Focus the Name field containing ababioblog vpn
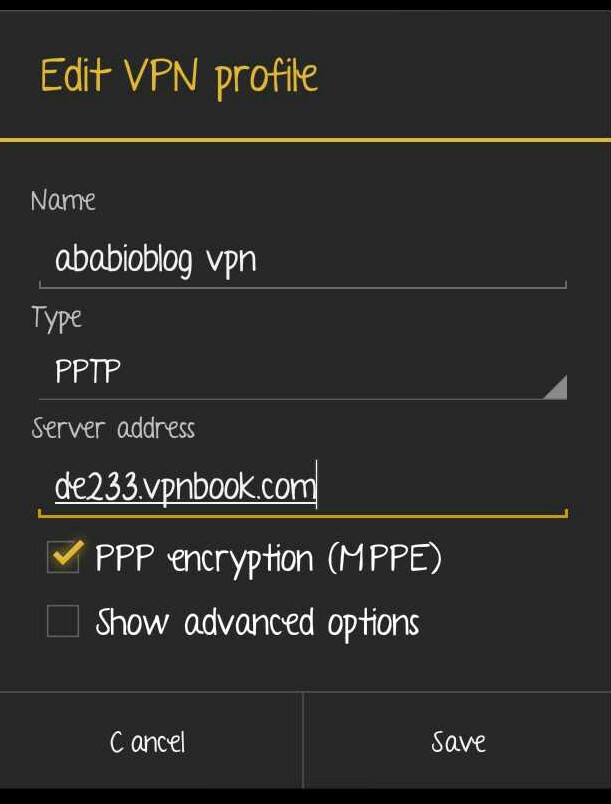Viewport: 611px width, 804px height. point(302,261)
